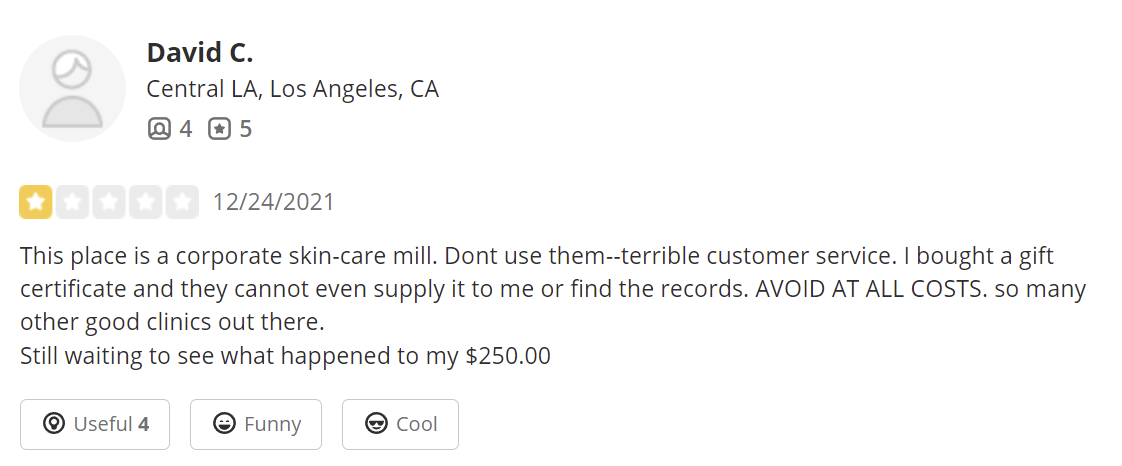This screenshot has height=466, width=1122.
Task: Click the laughing face Funny icon
Action: (225, 424)
